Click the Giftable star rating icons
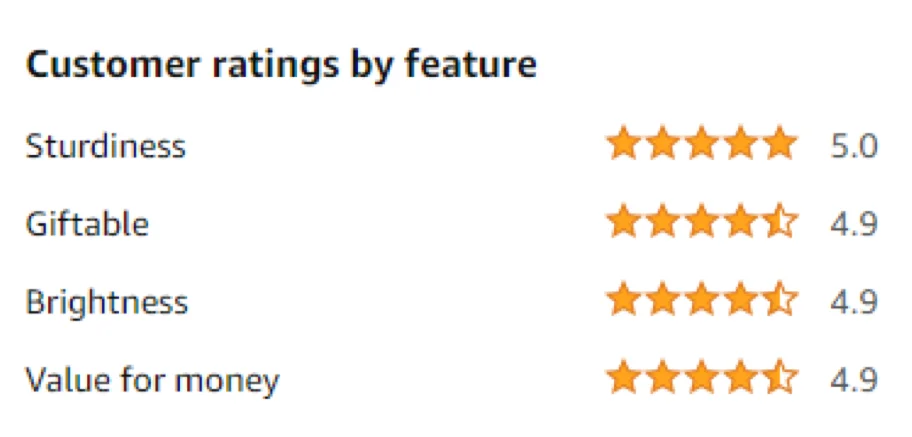 tap(702, 222)
